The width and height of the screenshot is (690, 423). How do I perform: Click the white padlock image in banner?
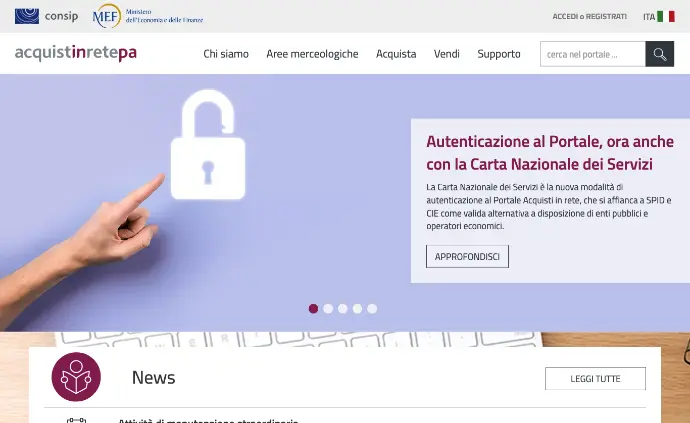coord(208,145)
